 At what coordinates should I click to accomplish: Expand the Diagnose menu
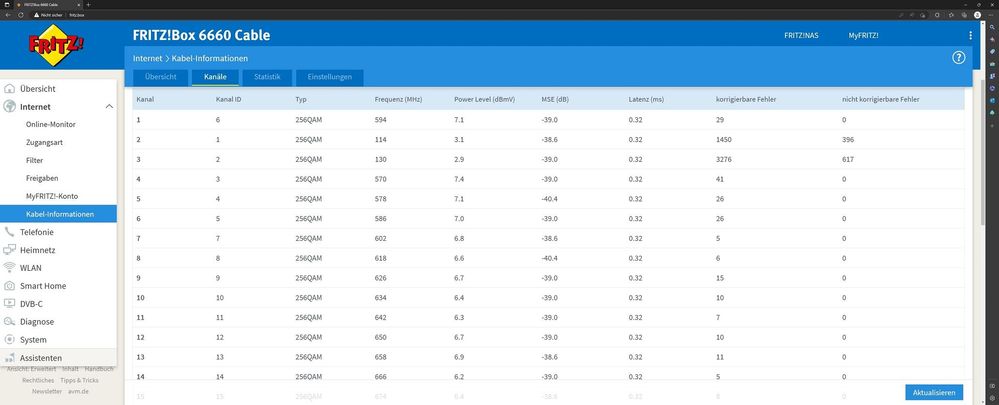(x=59, y=322)
